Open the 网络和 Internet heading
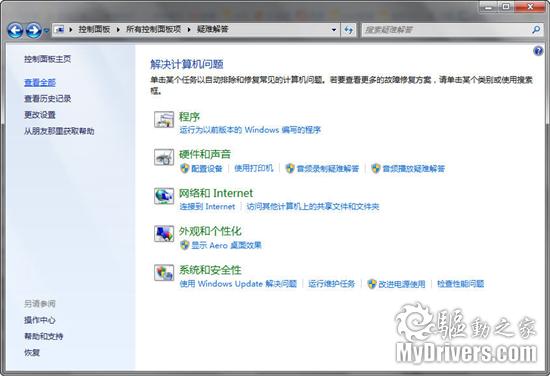The width and height of the screenshot is (550, 376). 216,193
